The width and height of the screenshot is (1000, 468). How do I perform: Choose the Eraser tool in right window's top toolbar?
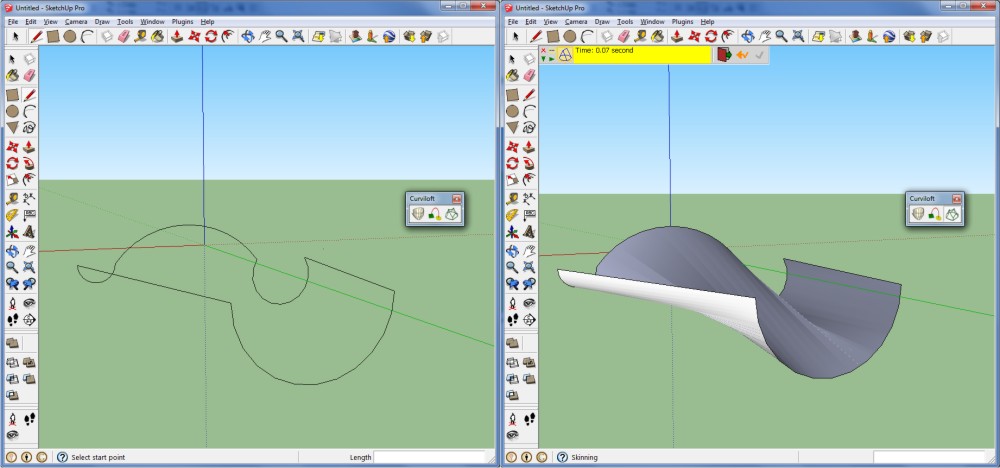[624, 36]
